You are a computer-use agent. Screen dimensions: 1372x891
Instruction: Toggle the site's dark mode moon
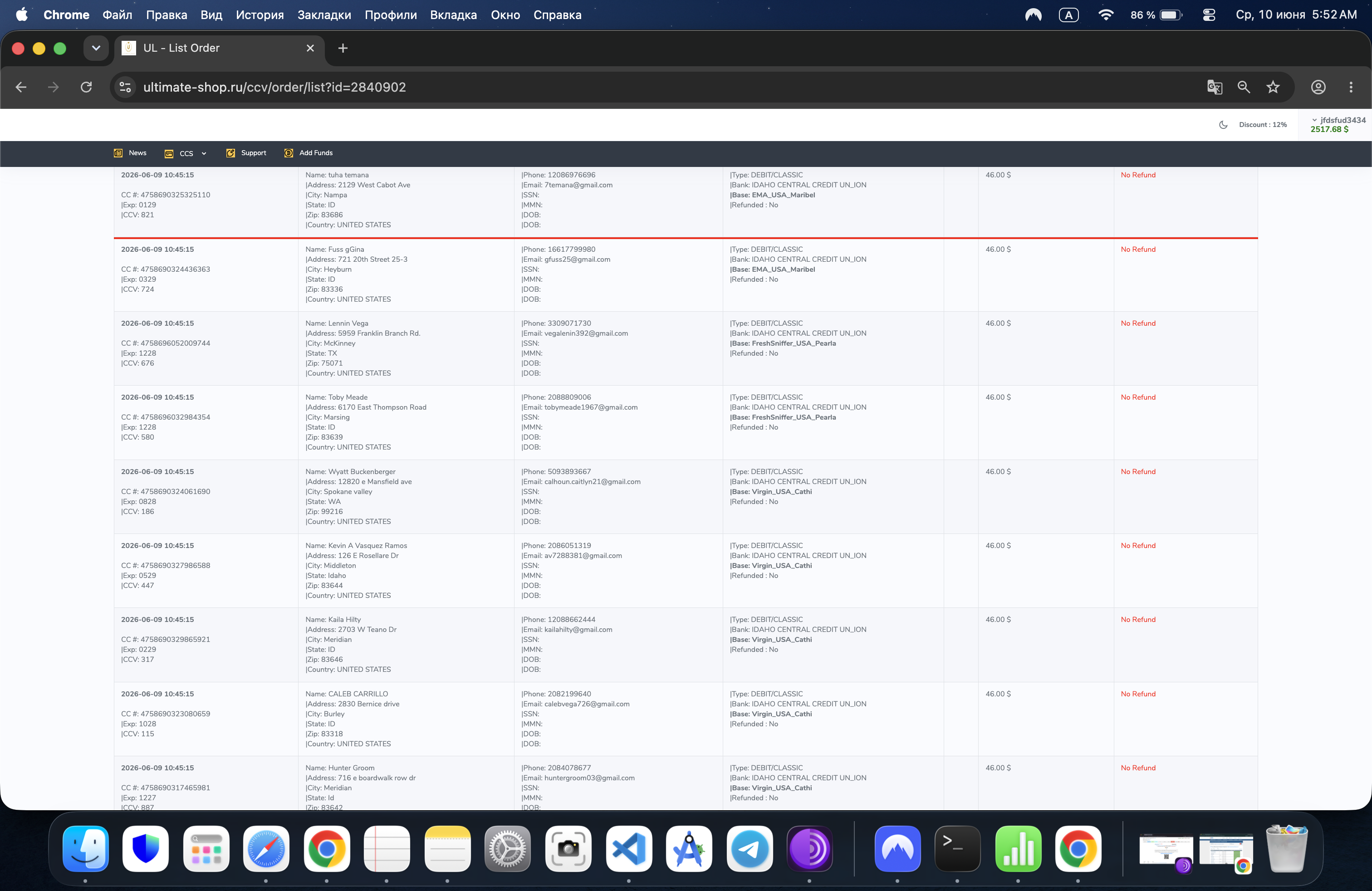click(1223, 124)
